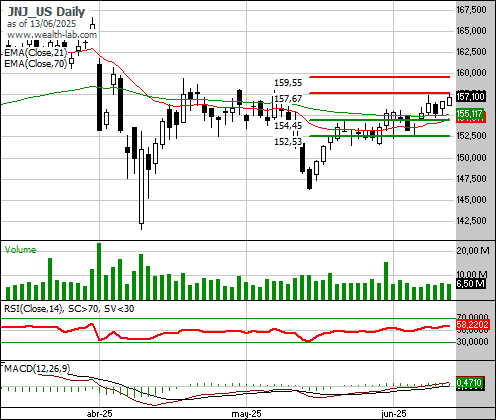Select the MACD(12,26,9) indicator label
Image resolution: width=496 pixels, height=420 pixels.
37,368
